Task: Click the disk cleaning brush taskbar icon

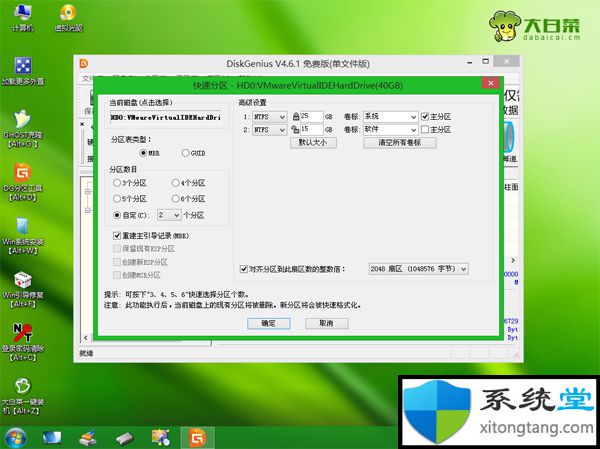Action: click(x=88, y=438)
